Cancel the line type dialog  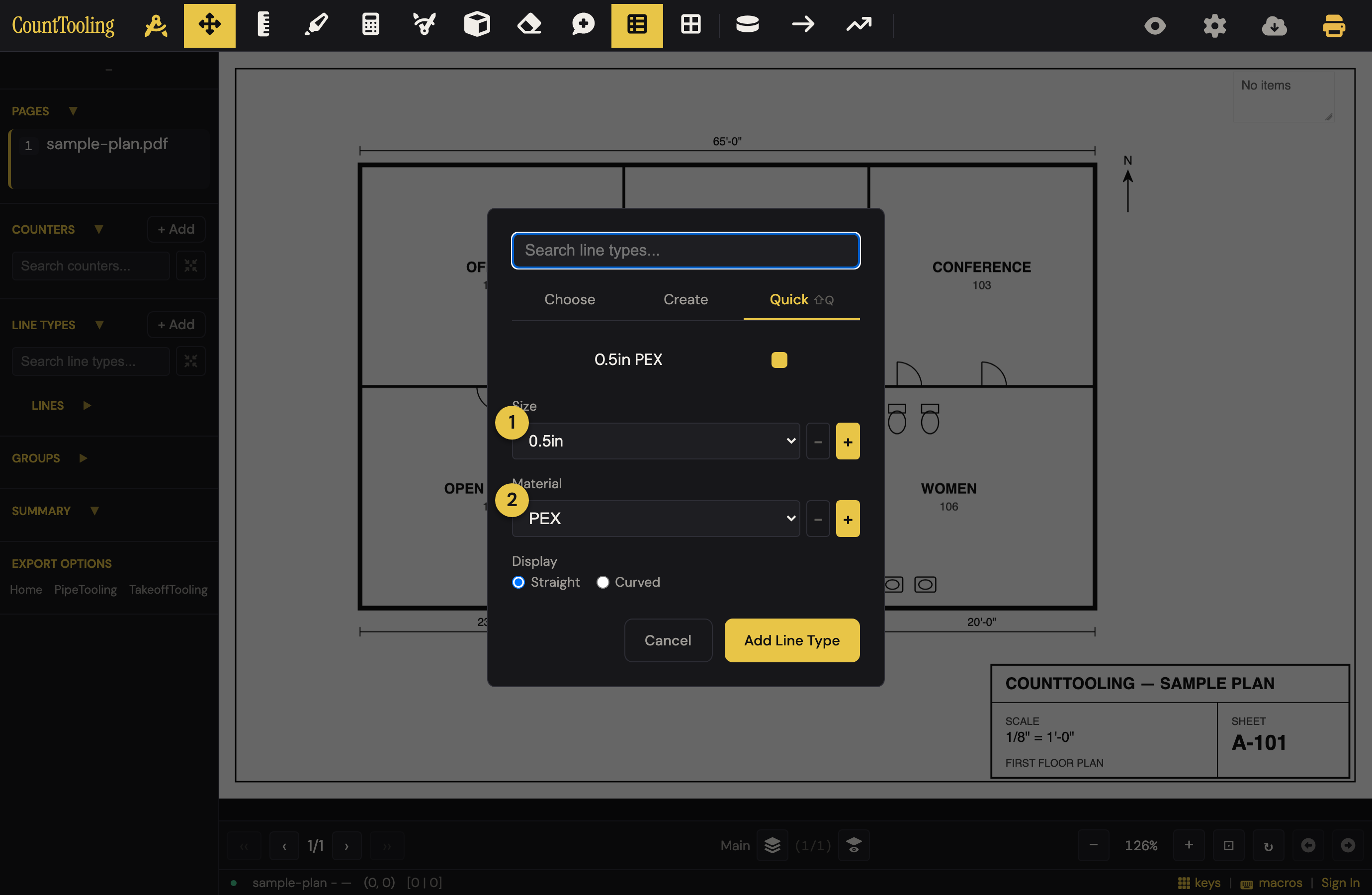(668, 640)
